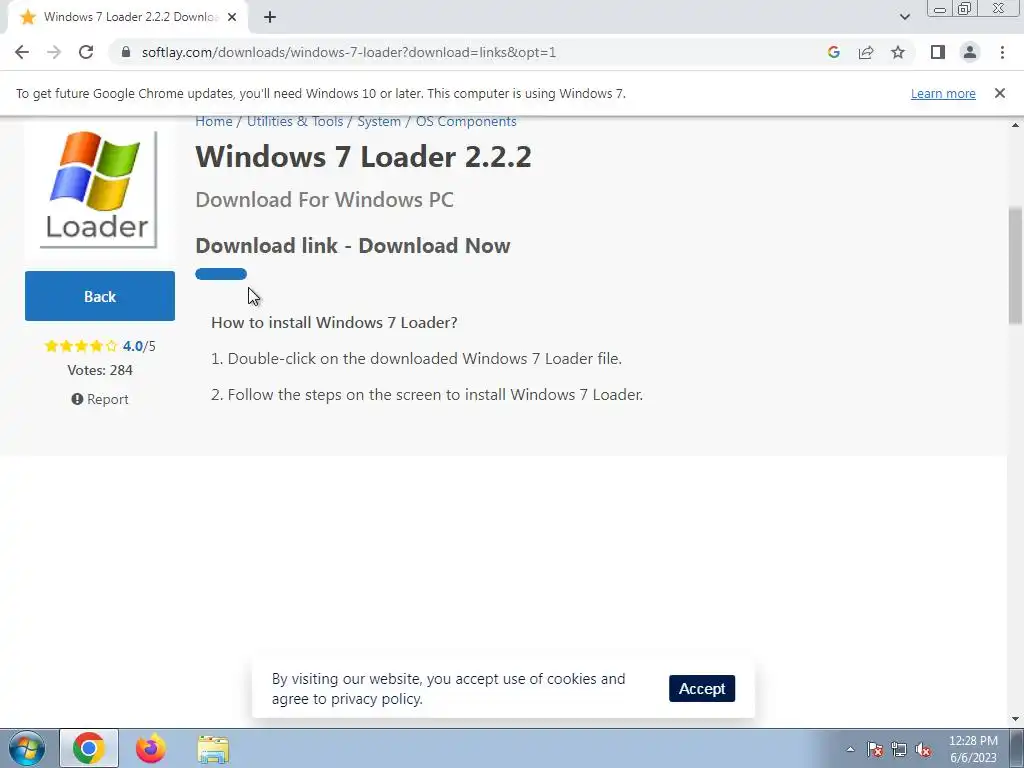Click the padlock site info icon
The width and height of the screenshot is (1024, 768).
pyautogui.click(x=127, y=52)
